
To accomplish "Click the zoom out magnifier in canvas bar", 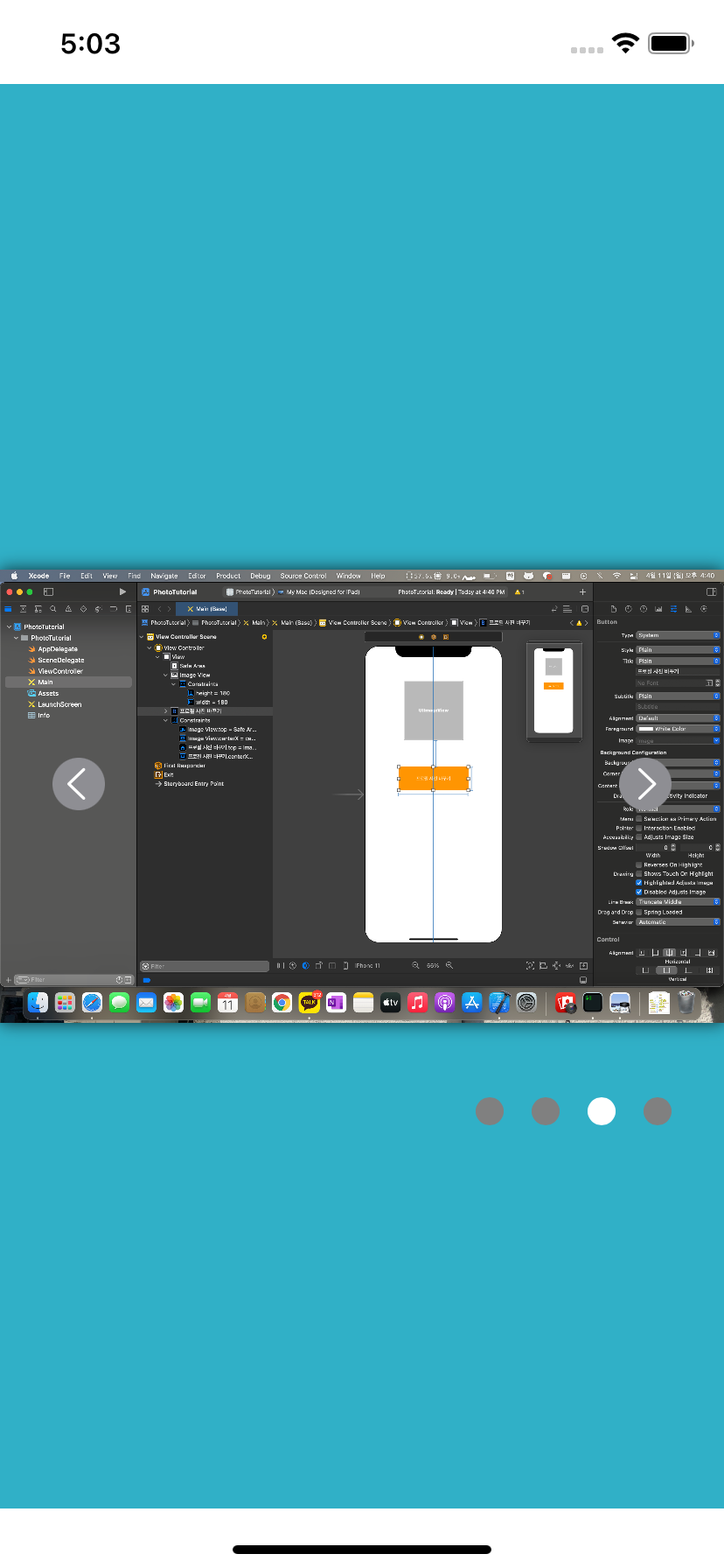I will click(415, 965).
